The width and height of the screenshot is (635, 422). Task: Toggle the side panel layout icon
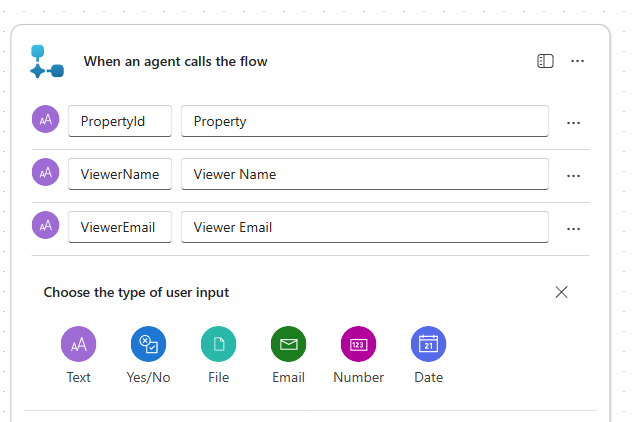[x=545, y=61]
